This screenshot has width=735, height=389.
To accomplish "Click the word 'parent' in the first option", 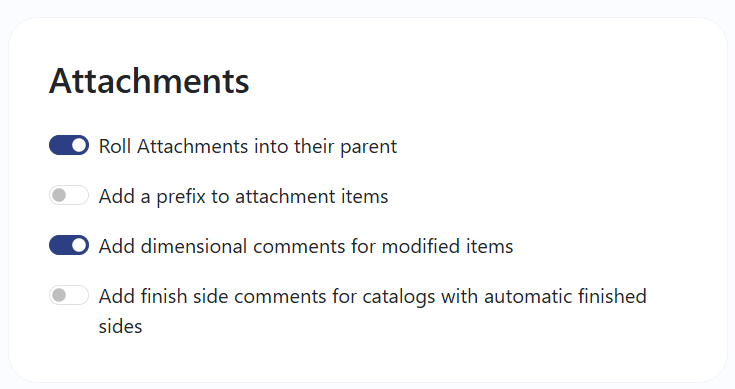I will pos(369,147).
